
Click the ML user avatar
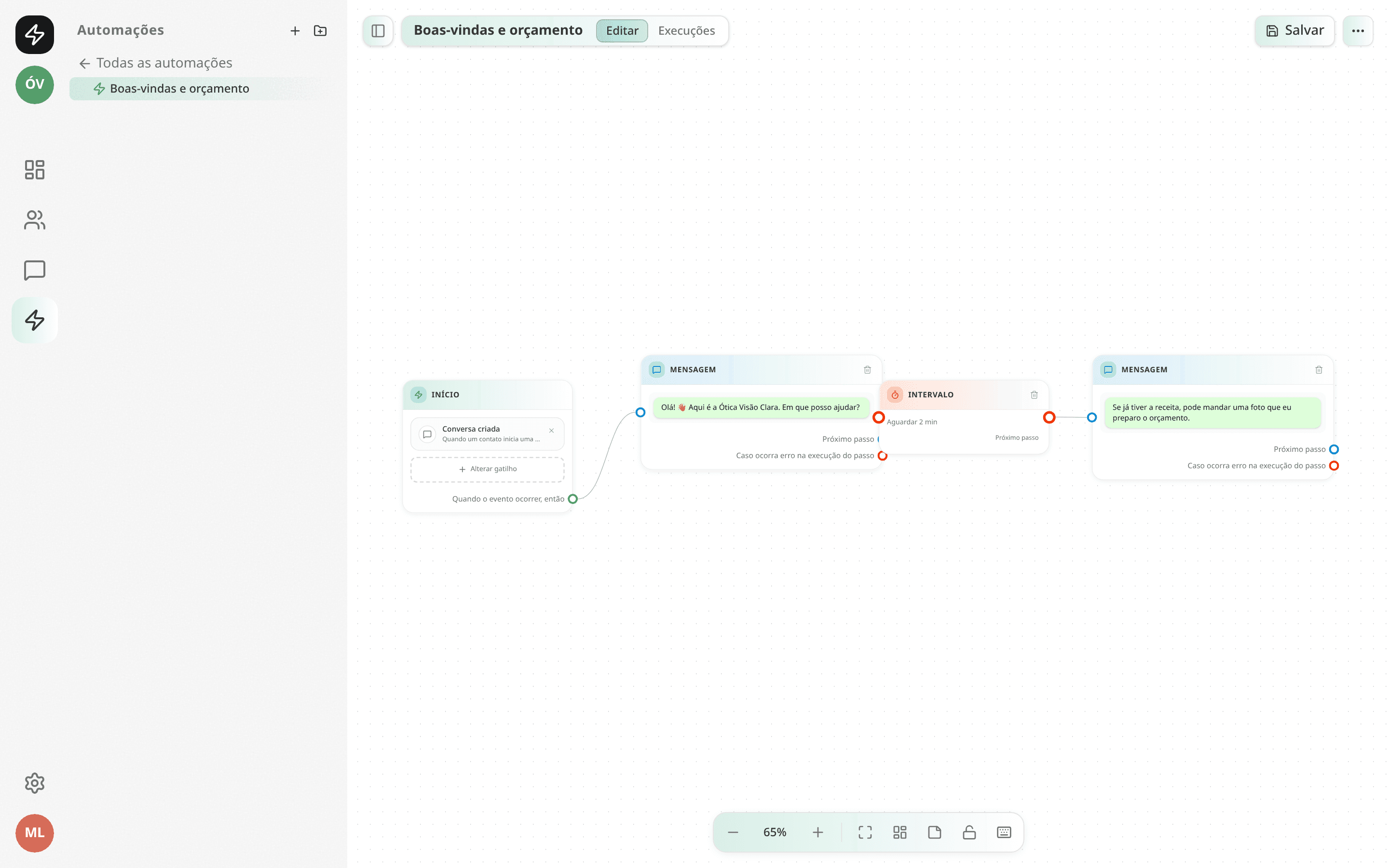tap(34, 833)
